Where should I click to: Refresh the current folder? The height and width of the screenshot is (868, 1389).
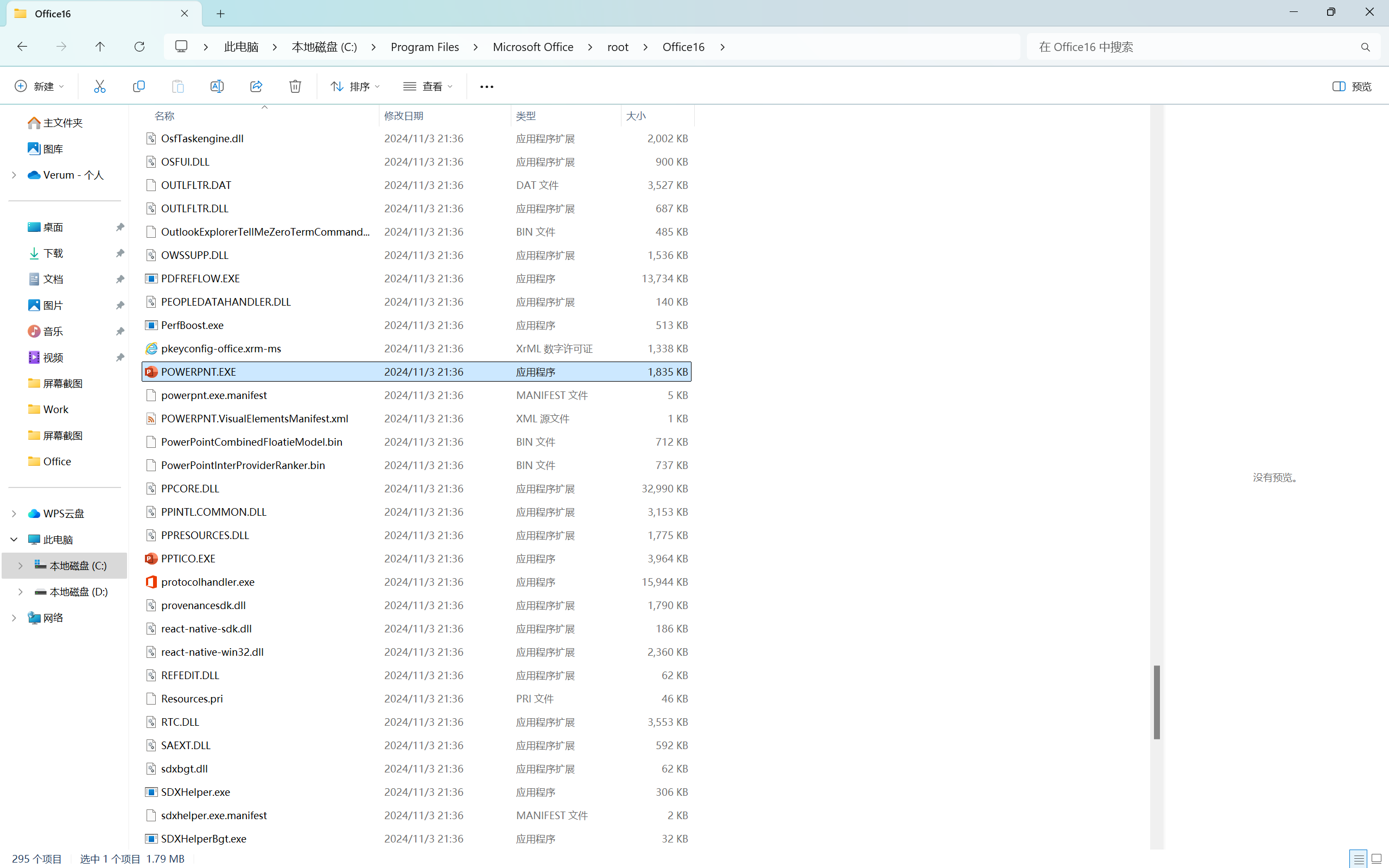click(139, 47)
